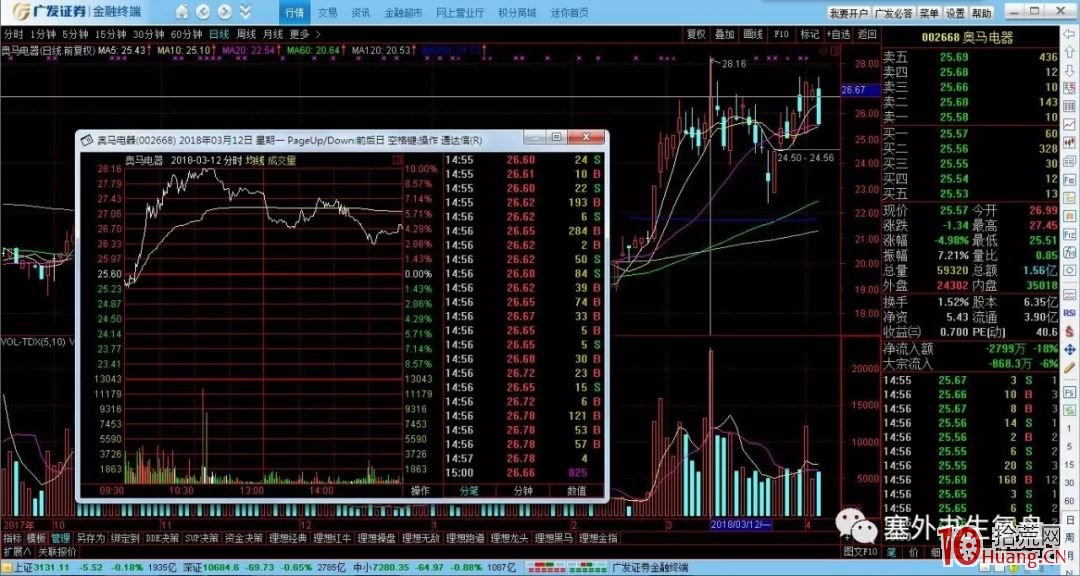
Task: Open 关联报价 linked quotes
Action: [57, 552]
